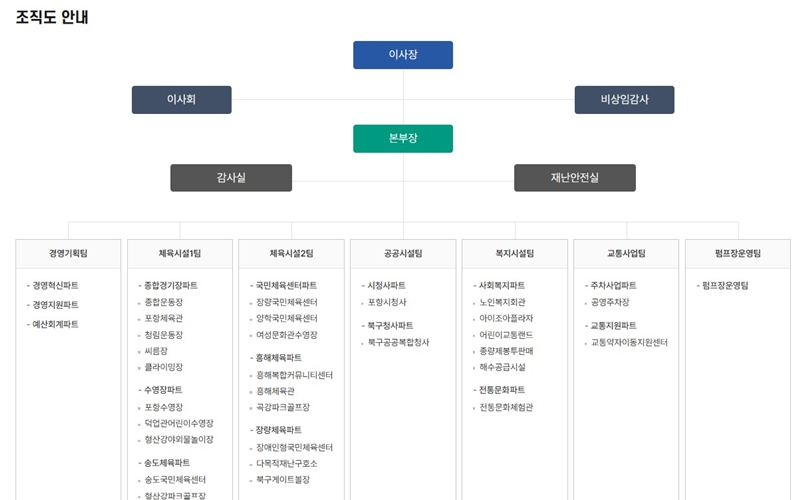Click the green 본부장 box
The width and height of the screenshot is (800, 500).
coord(403,138)
